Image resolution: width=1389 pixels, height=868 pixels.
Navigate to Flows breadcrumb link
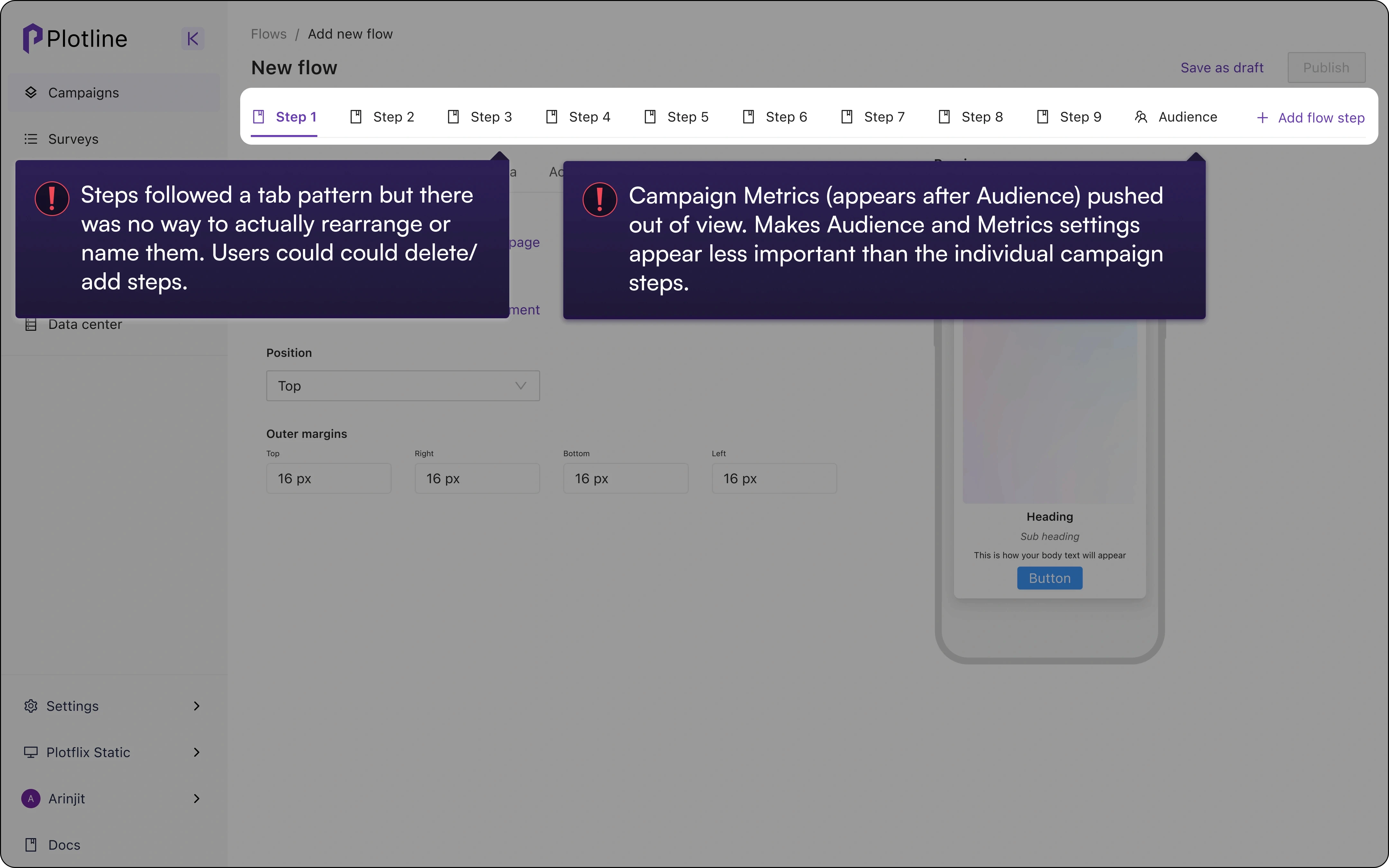(268, 34)
